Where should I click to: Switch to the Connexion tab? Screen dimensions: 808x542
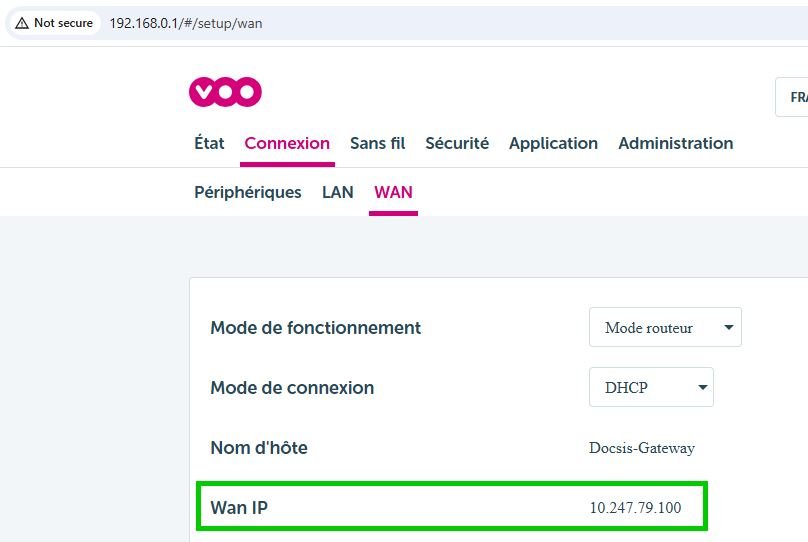coord(287,143)
